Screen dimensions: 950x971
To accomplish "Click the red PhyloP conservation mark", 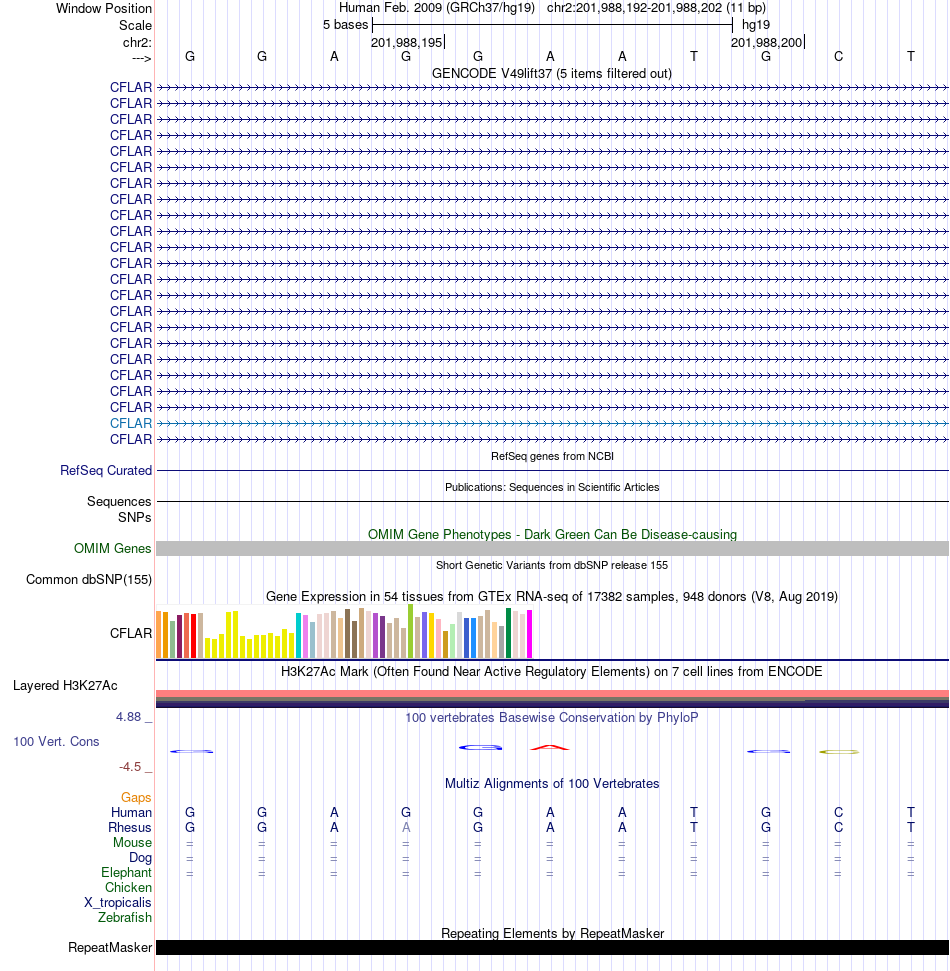I will click(549, 747).
